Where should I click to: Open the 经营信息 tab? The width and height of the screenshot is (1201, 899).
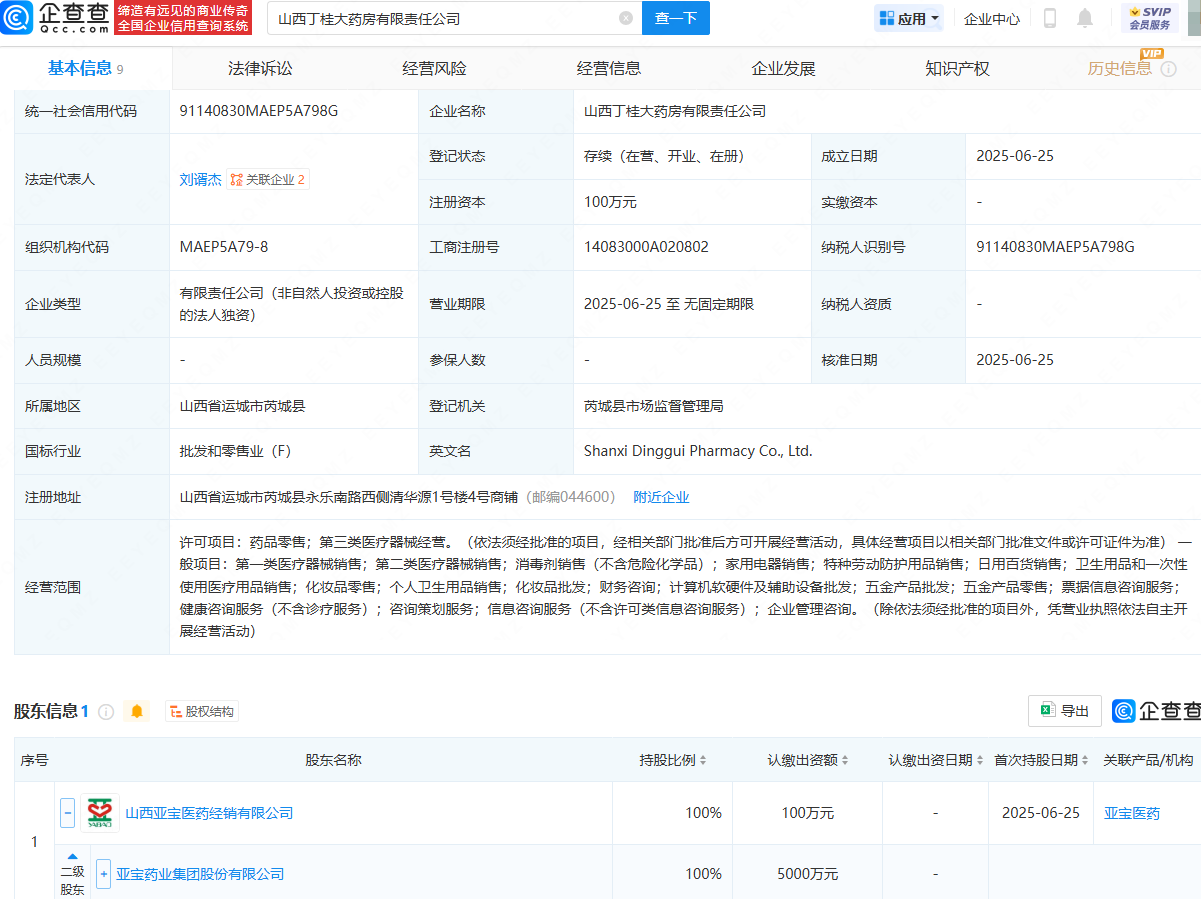609,69
